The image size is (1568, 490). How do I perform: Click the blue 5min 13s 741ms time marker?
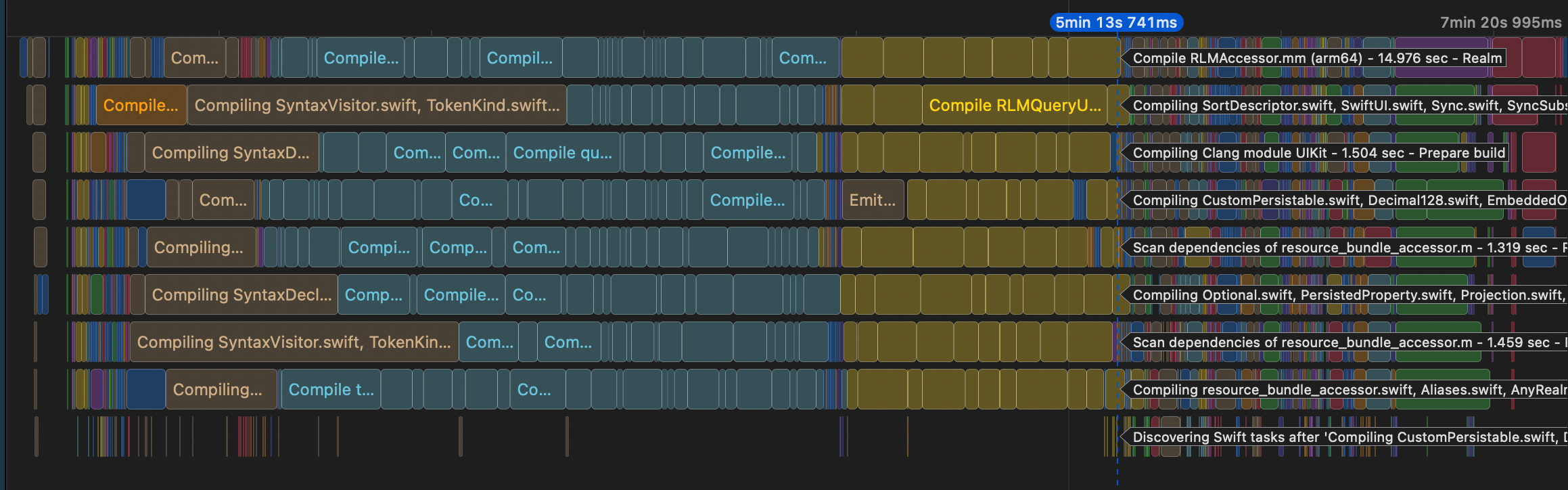1116,22
